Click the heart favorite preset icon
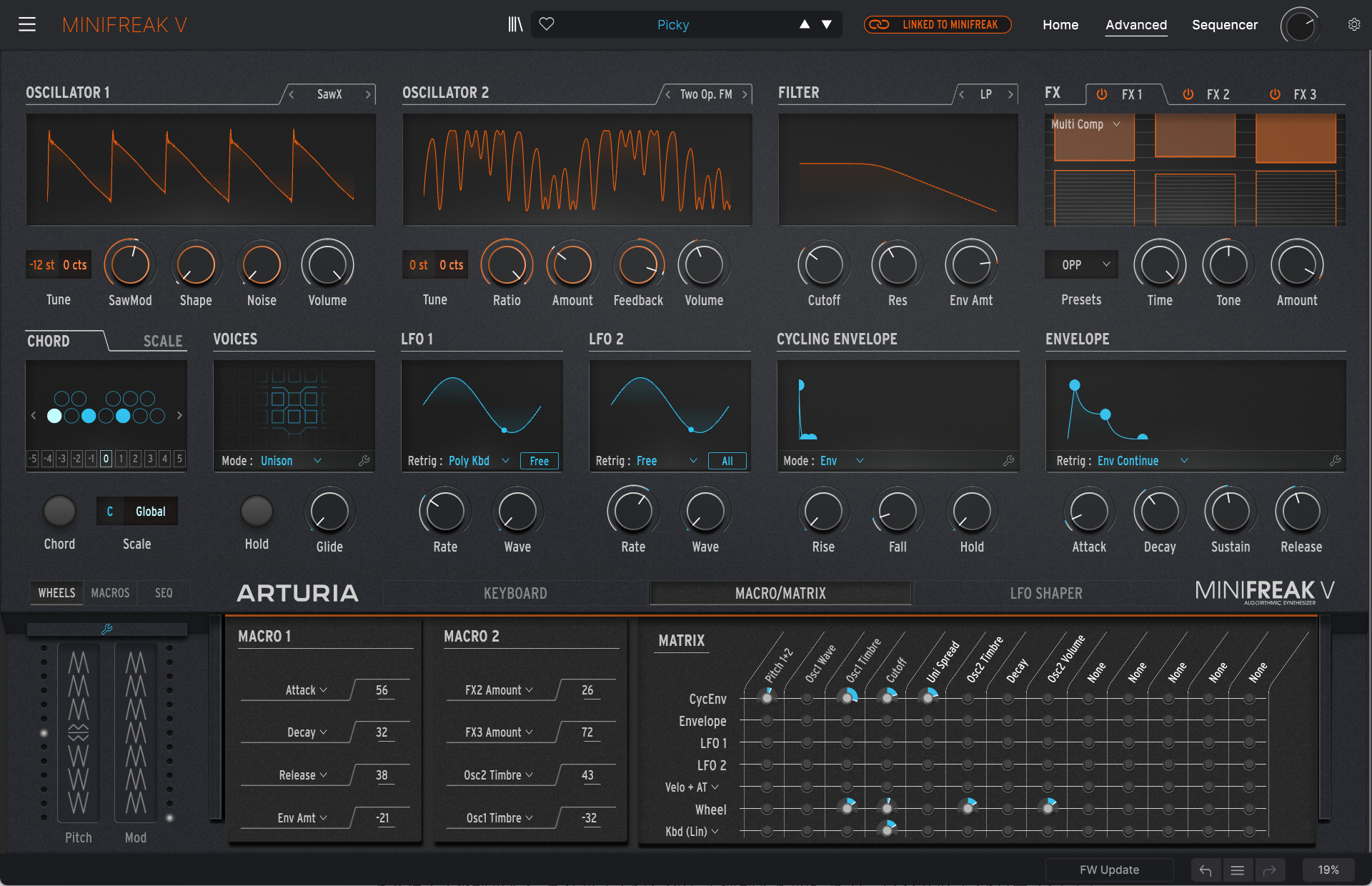Image resolution: width=1372 pixels, height=886 pixels. coord(547,24)
